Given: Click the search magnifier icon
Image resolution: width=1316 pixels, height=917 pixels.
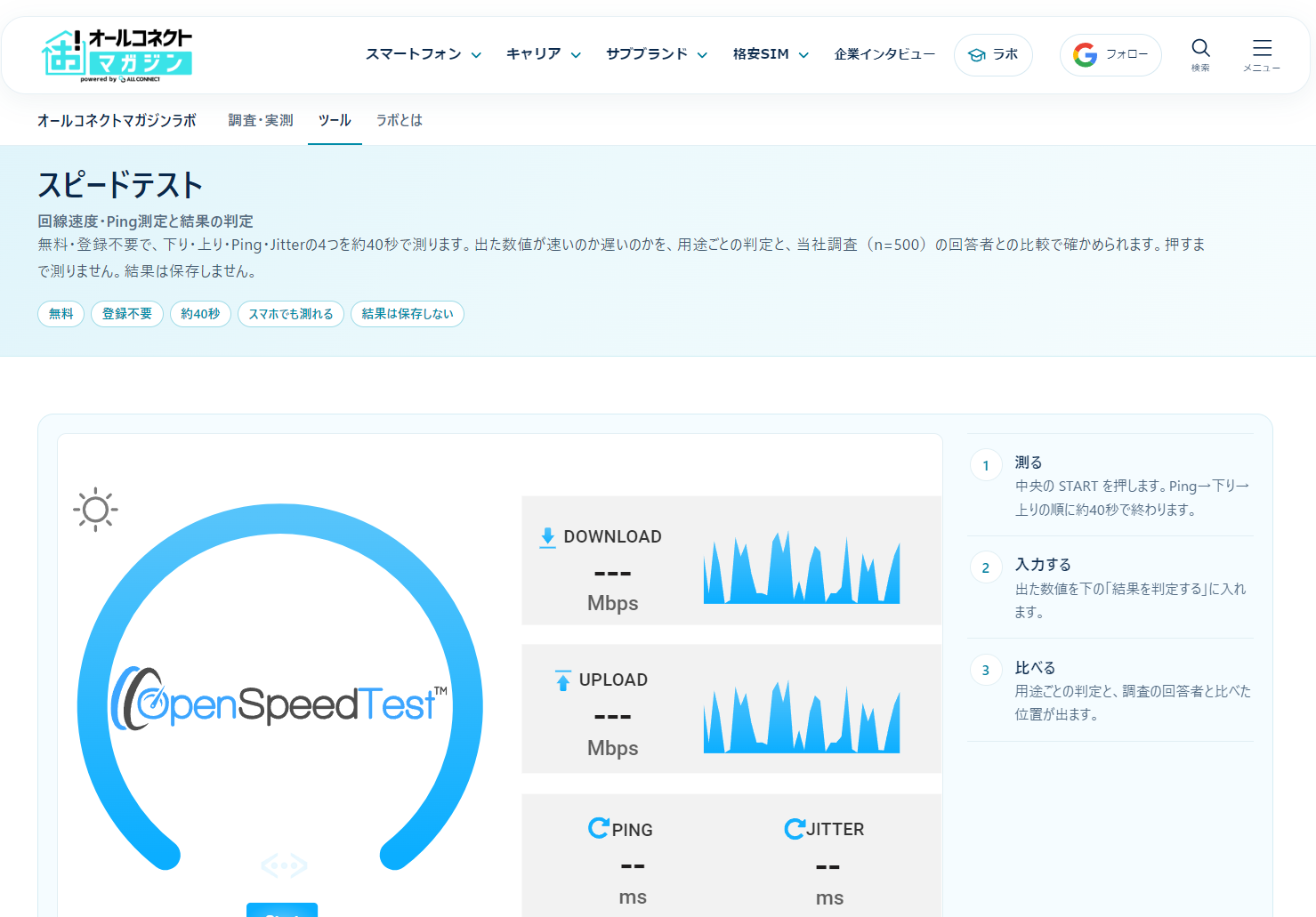Looking at the screenshot, I should click(x=1201, y=47).
